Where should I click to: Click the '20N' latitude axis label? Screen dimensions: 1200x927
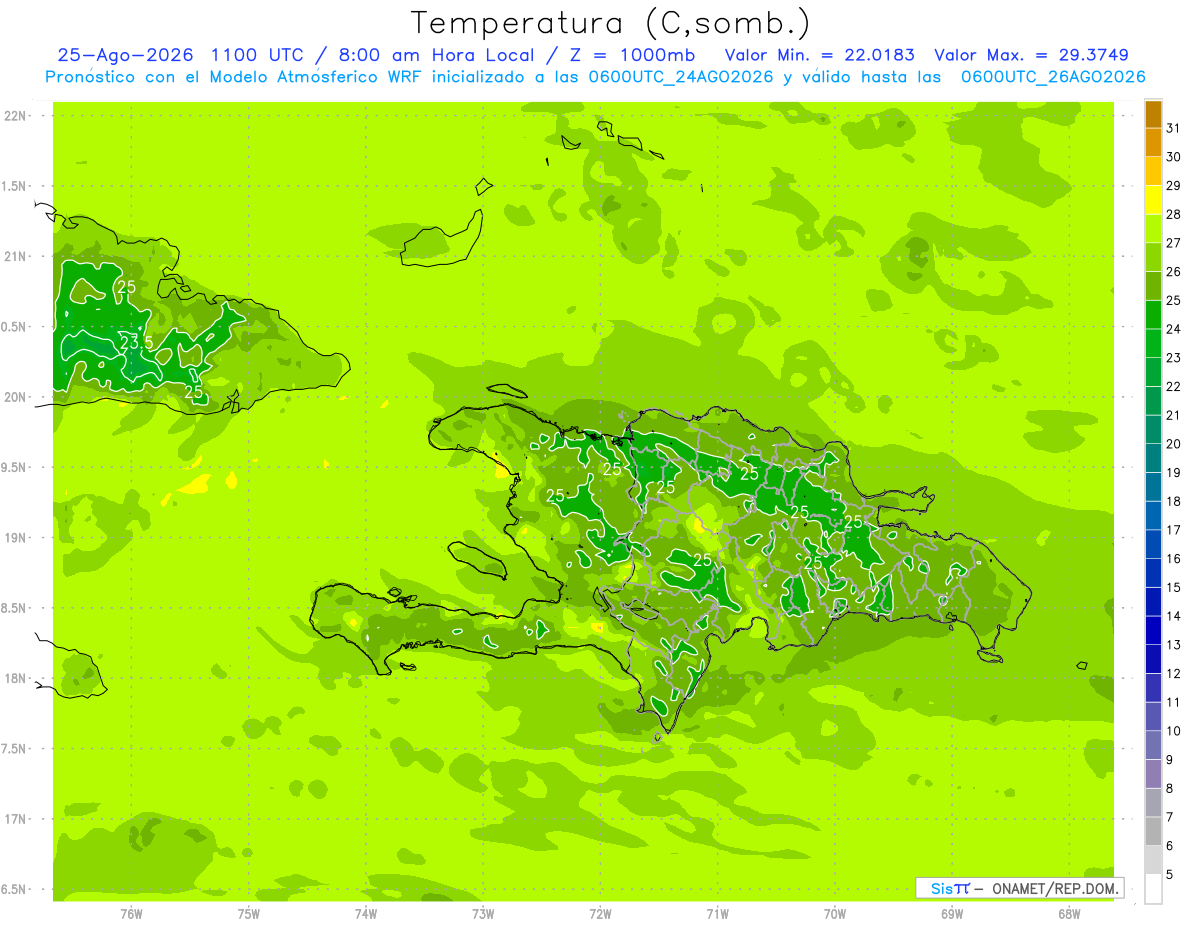[14, 397]
